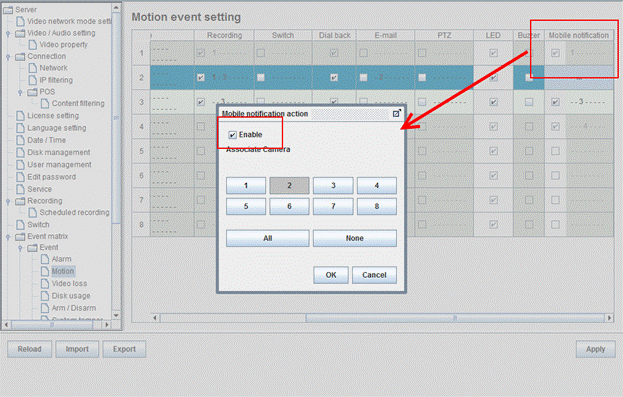Collapse the Connection tree node

click(x=8, y=57)
